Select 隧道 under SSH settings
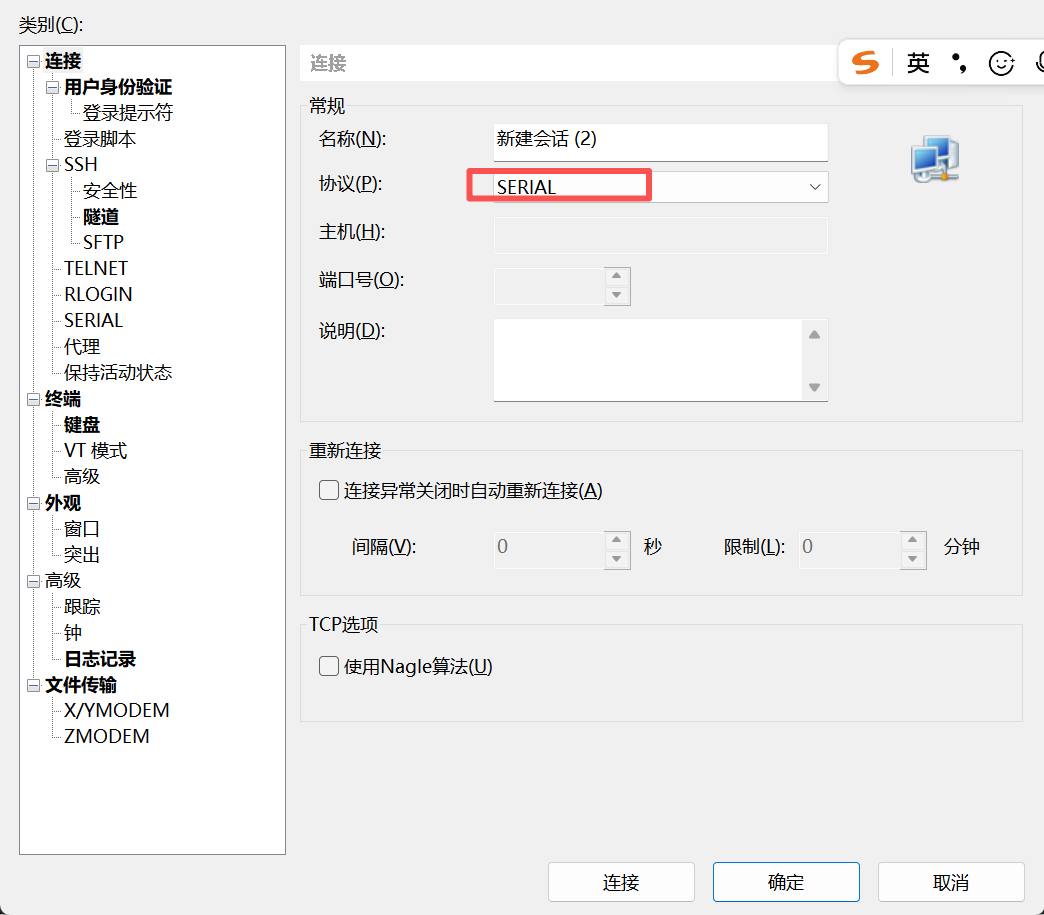Viewport: 1044px width, 915px height. [100, 216]
